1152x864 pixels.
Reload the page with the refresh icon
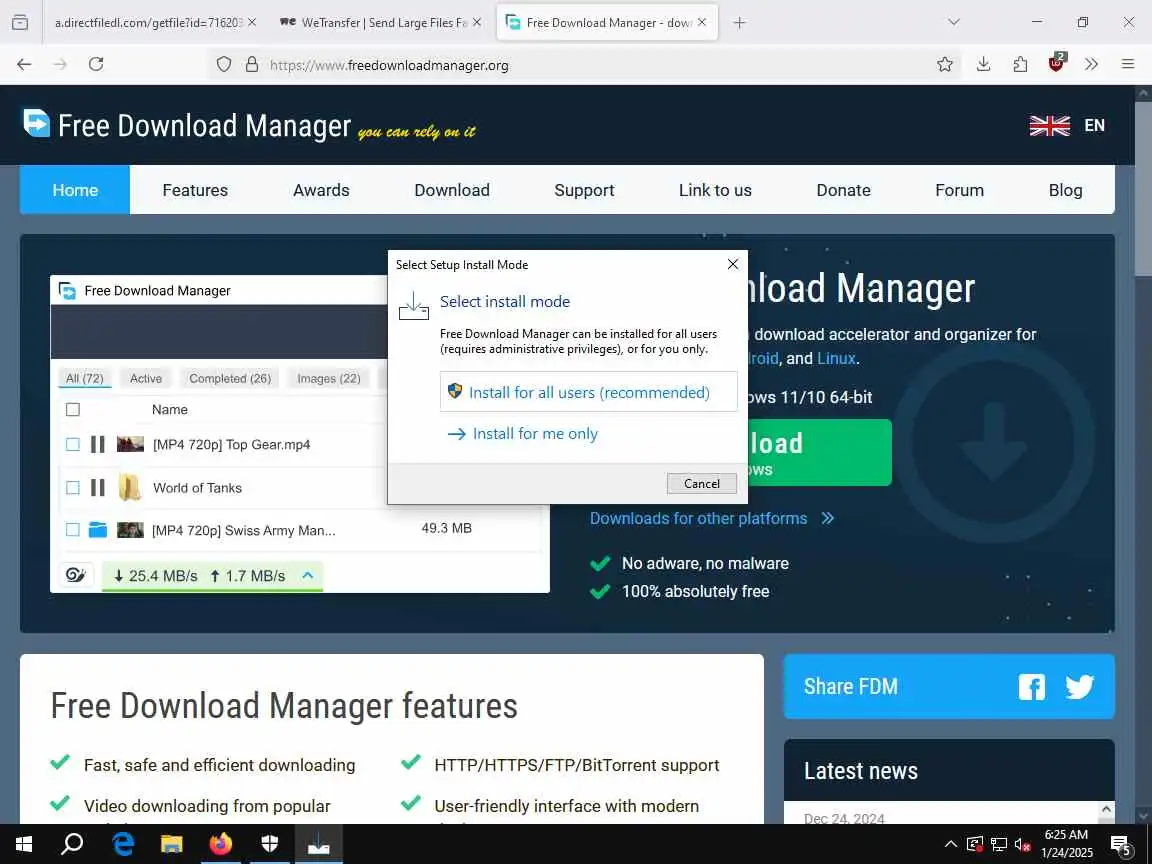pos(96,65)
